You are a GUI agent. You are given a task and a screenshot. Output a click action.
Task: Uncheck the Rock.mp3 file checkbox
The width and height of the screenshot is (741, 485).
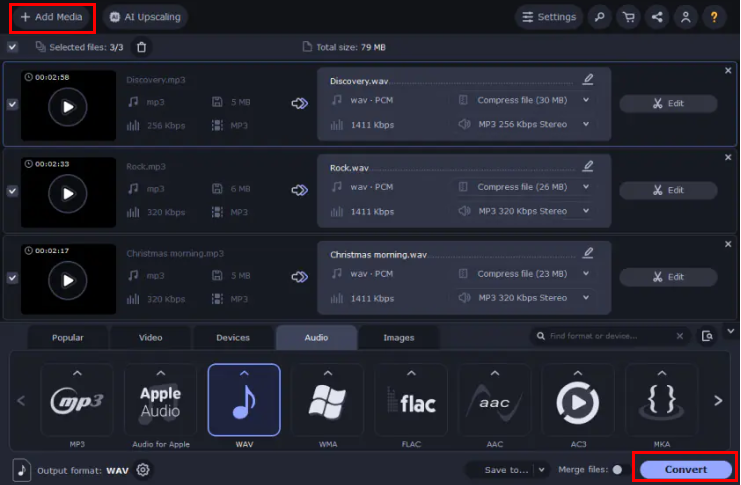pos(12,191)
